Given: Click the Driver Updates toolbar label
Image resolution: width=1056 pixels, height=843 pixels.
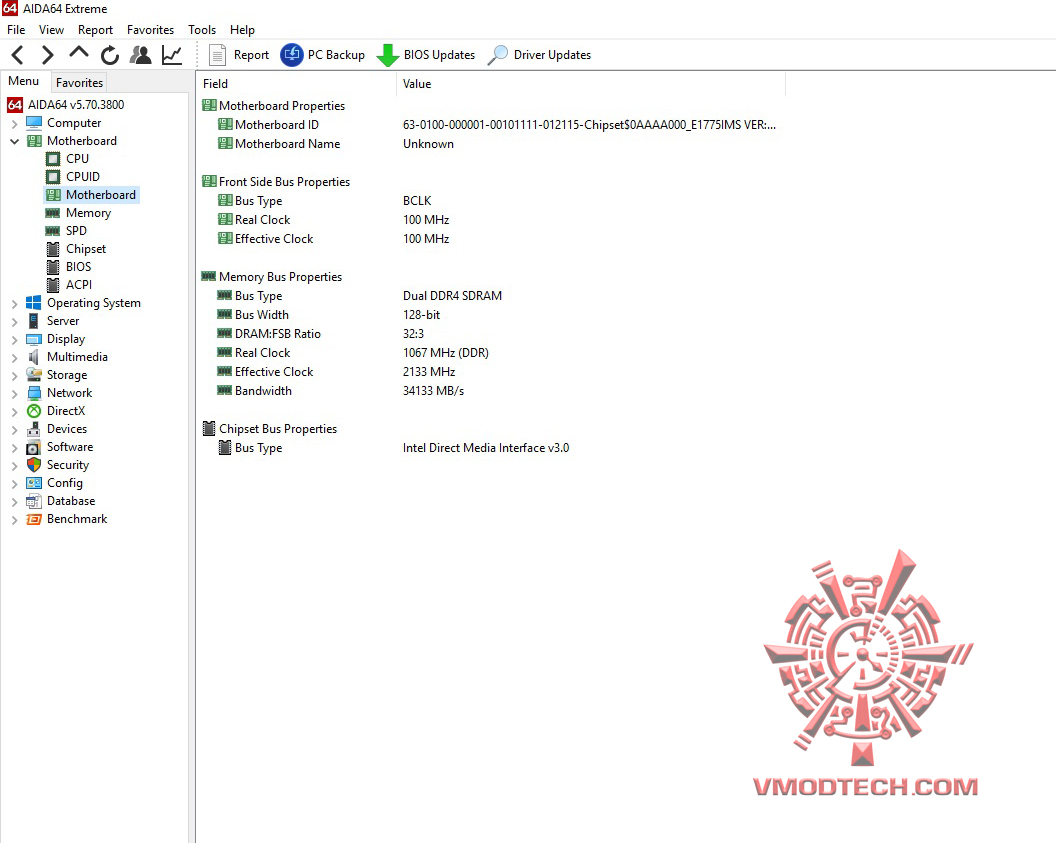Looking at the screenshot, I should [x=552, y=55].
